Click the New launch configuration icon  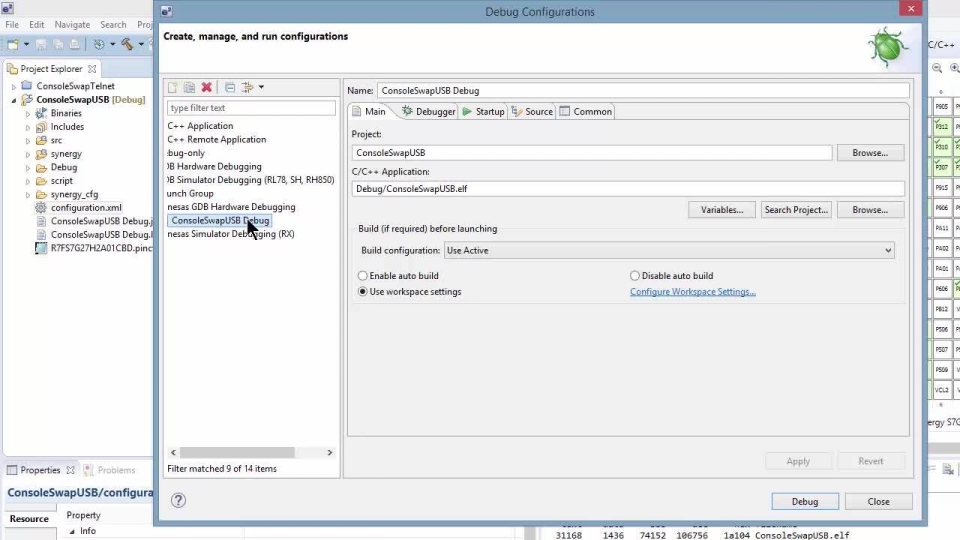pyautogui.click(x=173, y=88)
